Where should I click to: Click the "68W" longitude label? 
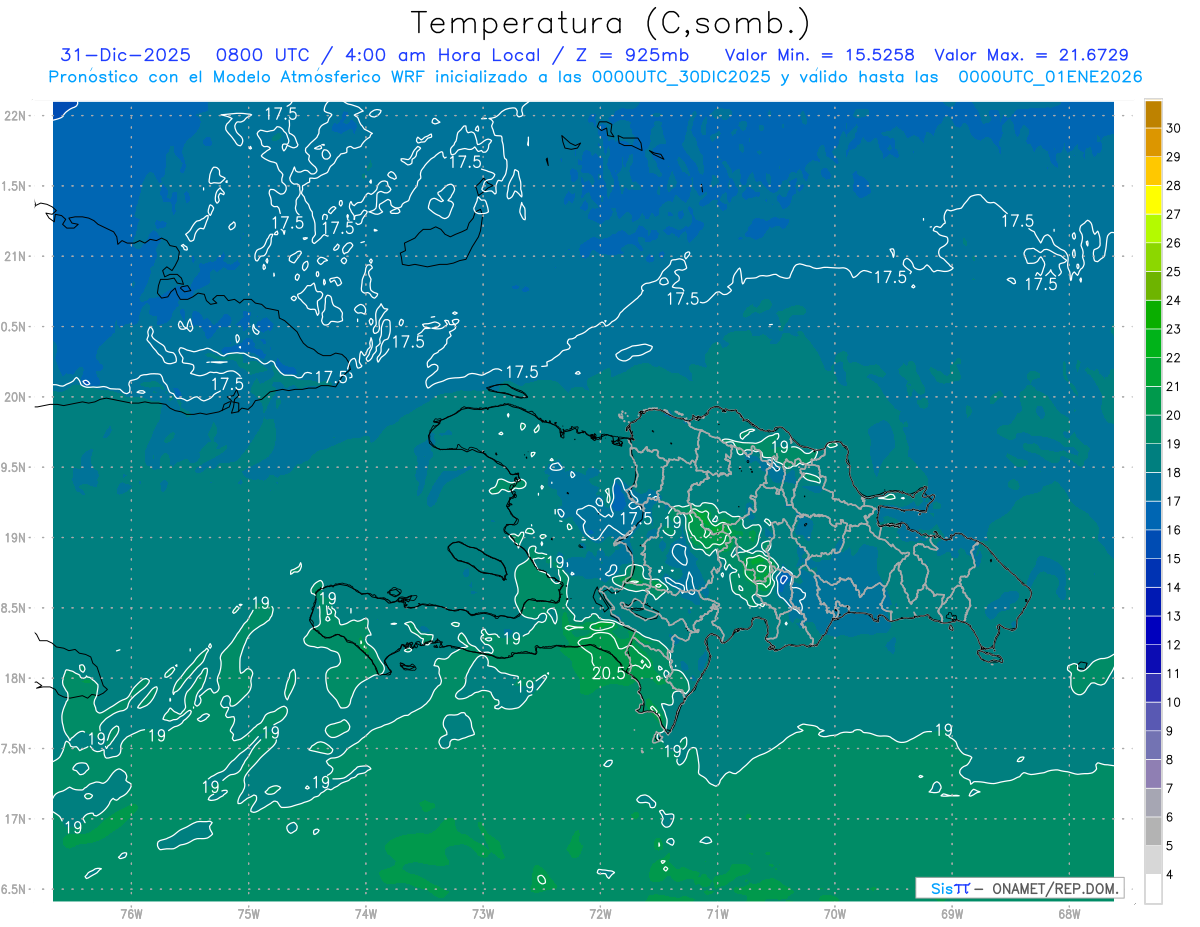click(1068, 914)
